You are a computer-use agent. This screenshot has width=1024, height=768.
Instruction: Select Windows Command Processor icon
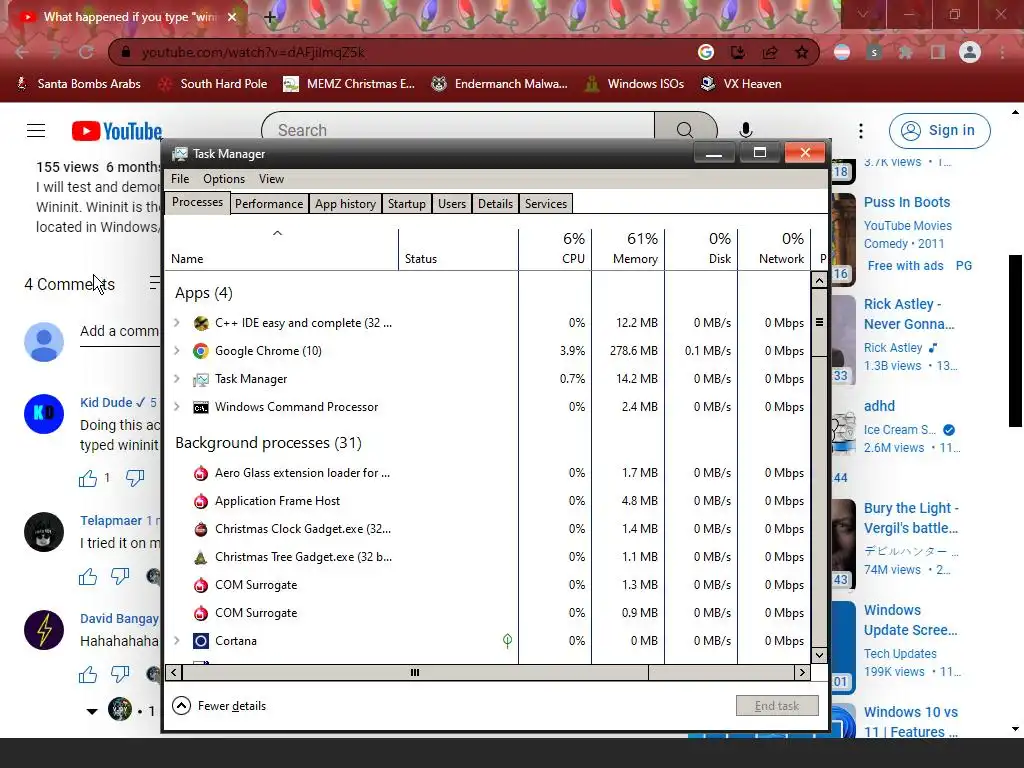200,407
